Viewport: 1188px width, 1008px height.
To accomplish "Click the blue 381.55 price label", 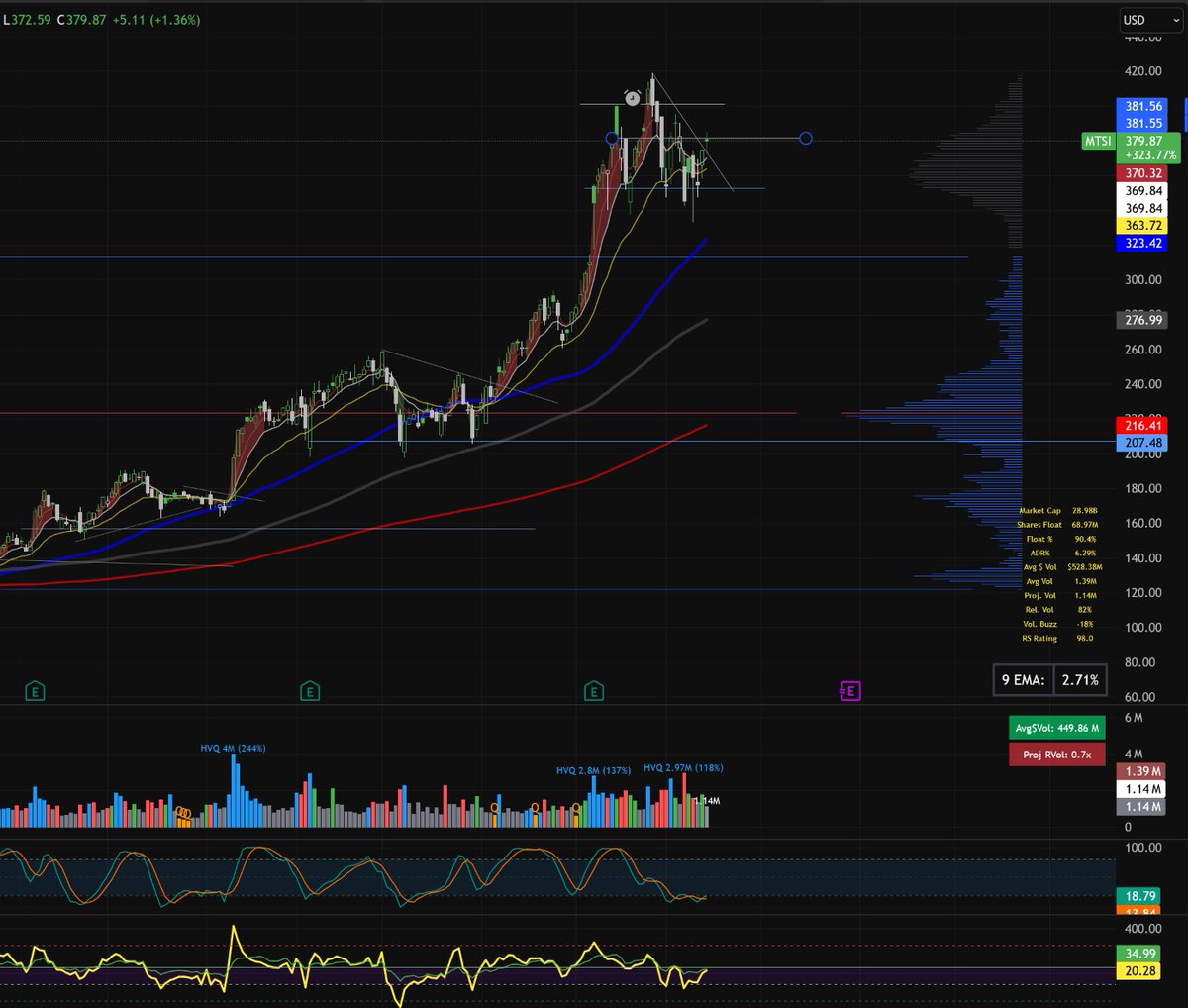I will click(1143, 123).
